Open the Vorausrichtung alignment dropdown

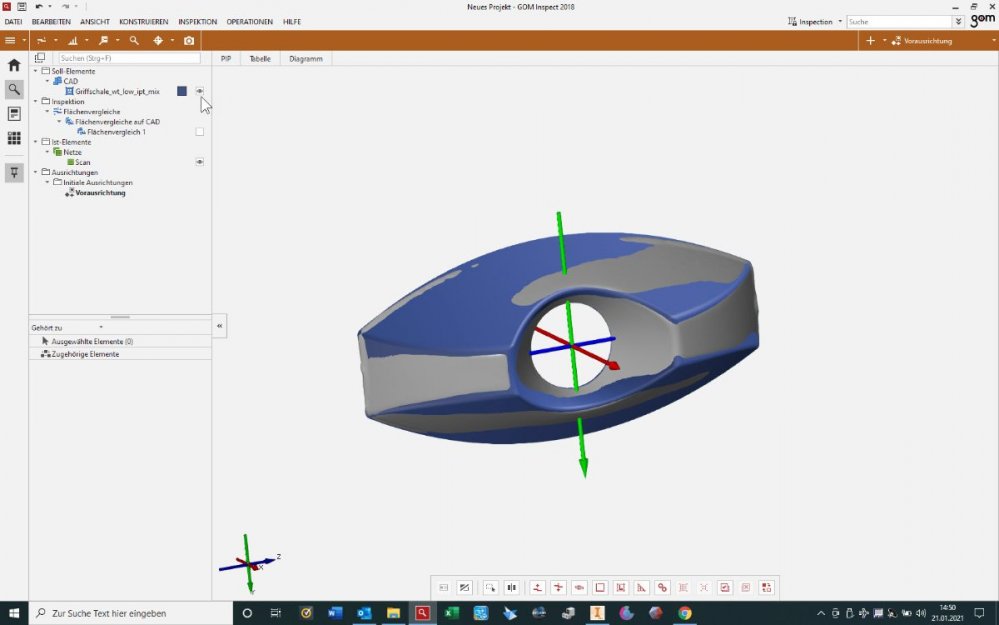925,41
